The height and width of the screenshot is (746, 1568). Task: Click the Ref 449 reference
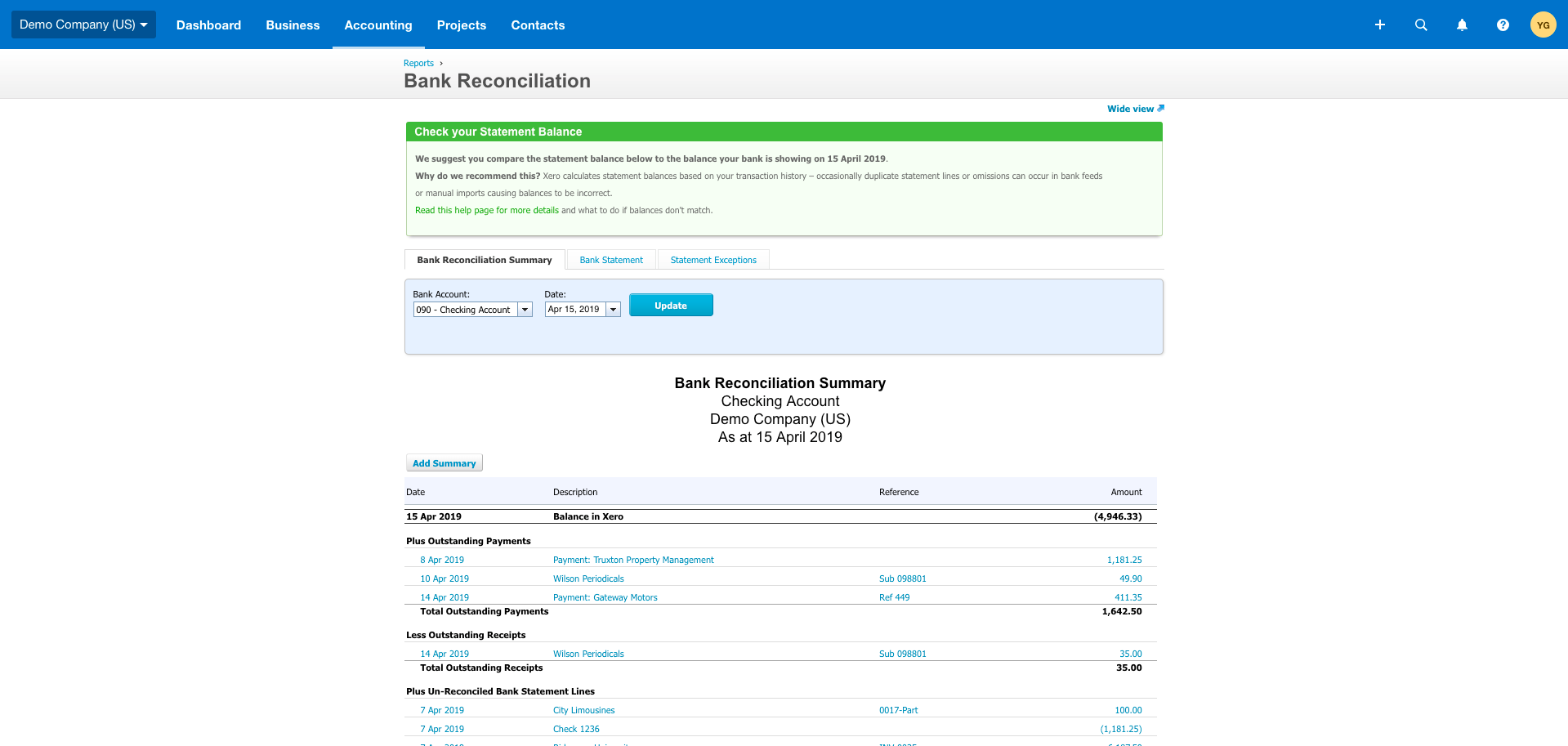894,597
